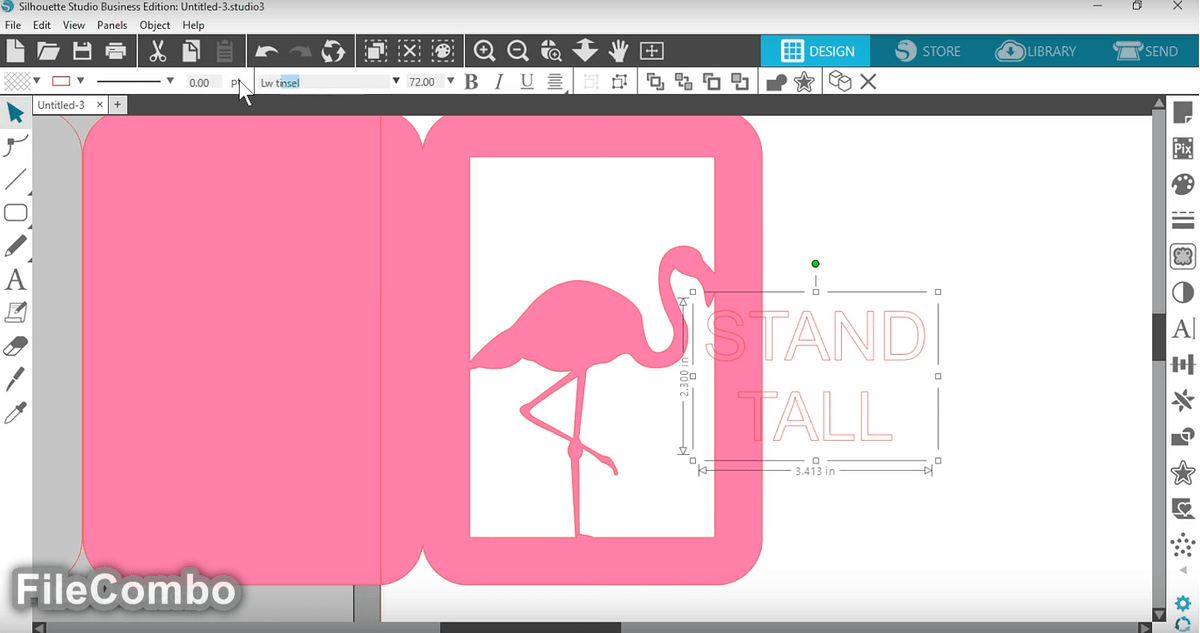1200x633 pixels.
Task: Click the Cut scissors icon
Action: click(x=157, y=51)
